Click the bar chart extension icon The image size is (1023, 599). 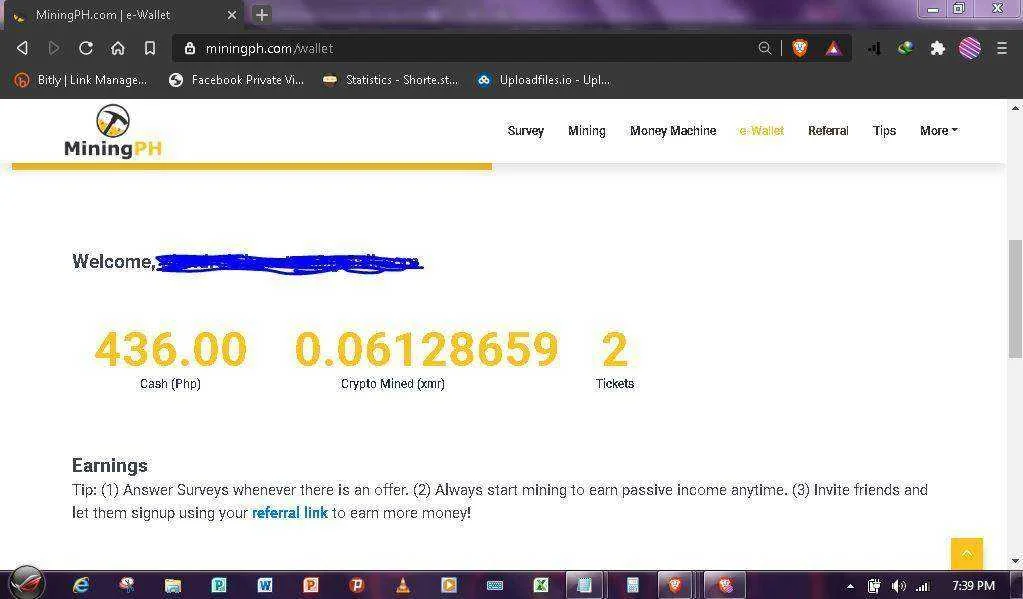(x=874, y=48)
